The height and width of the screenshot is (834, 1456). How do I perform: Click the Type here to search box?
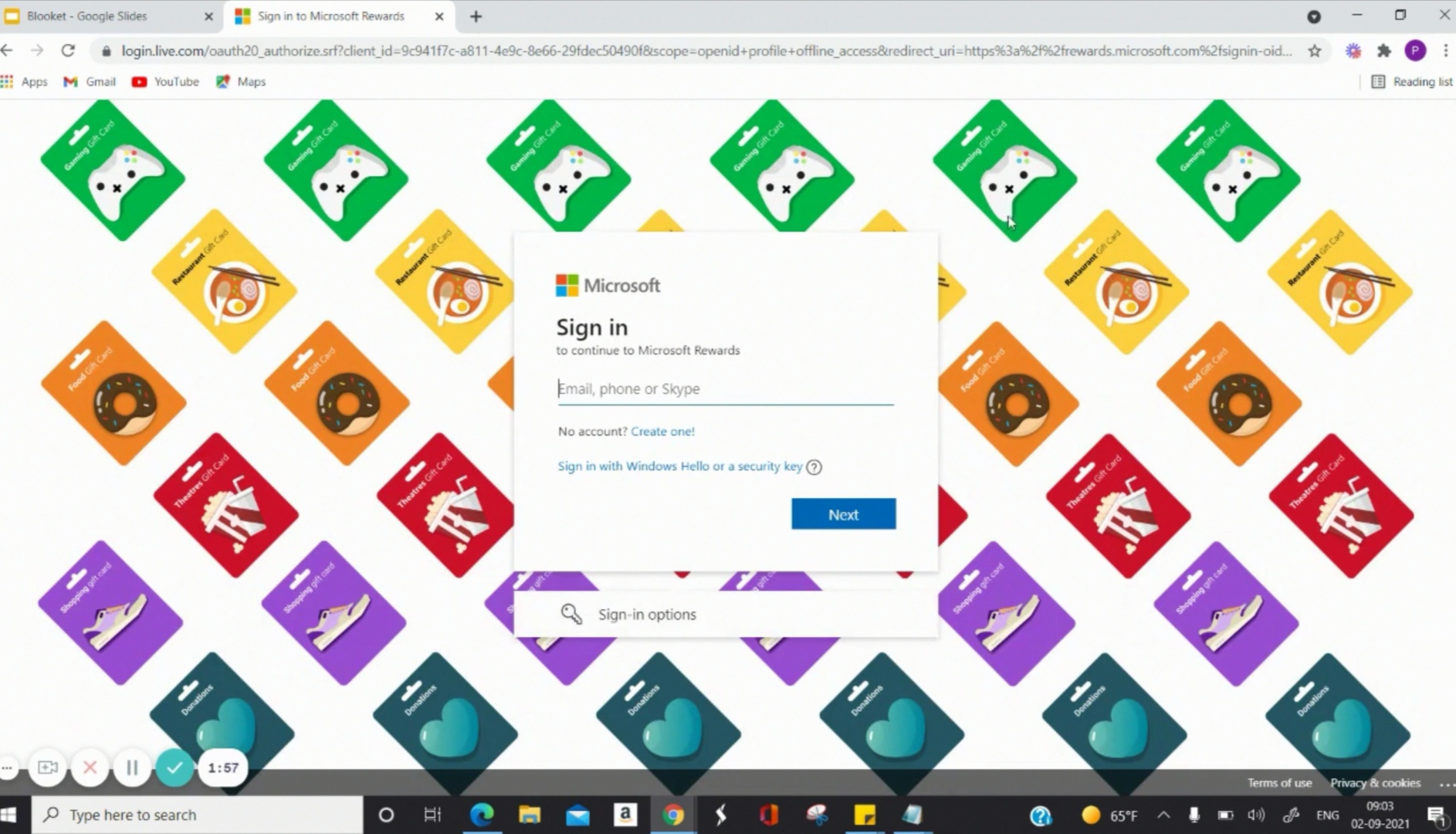197,815
